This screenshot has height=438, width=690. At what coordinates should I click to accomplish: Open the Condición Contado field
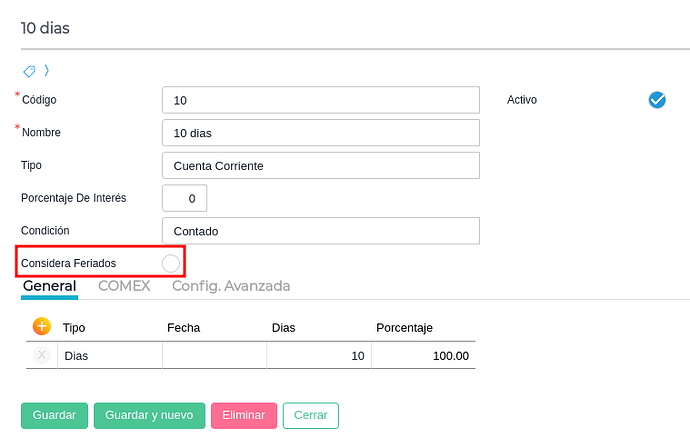click(x=320, y=231)
